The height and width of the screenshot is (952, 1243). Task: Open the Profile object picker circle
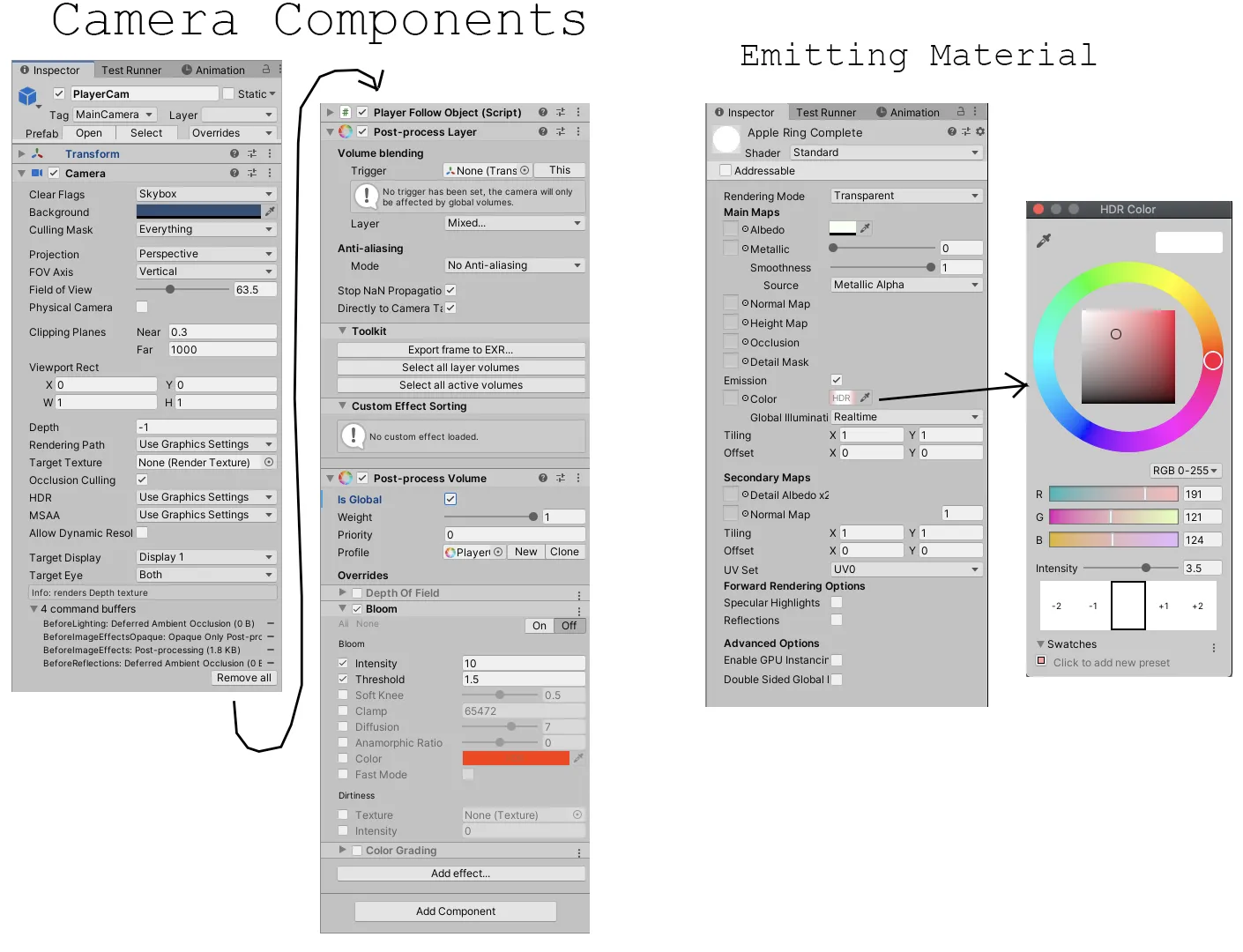[x=498, y=552]
